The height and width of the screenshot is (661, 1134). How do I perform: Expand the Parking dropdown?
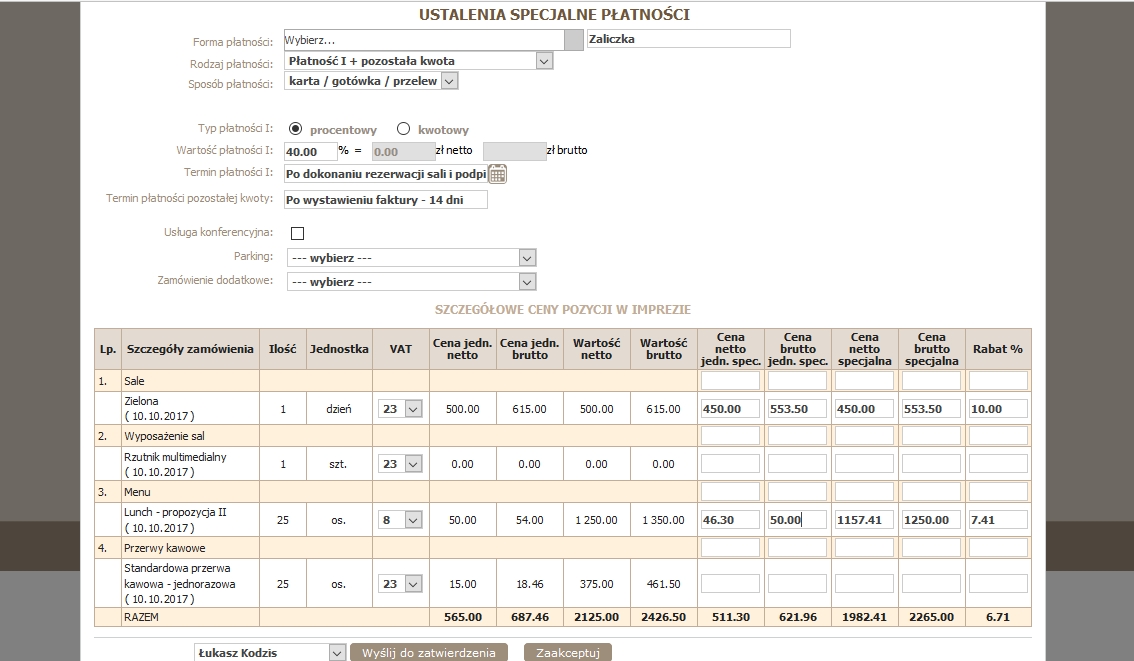point(412,257)
